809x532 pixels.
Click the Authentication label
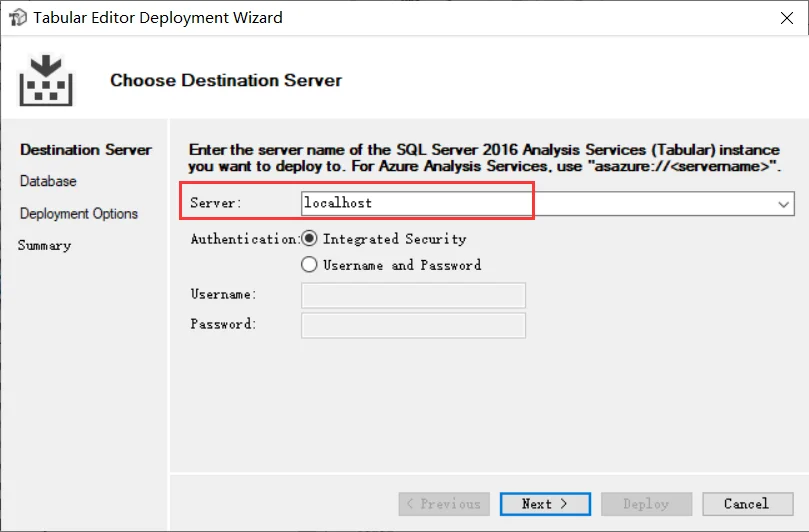coord(245,239)
